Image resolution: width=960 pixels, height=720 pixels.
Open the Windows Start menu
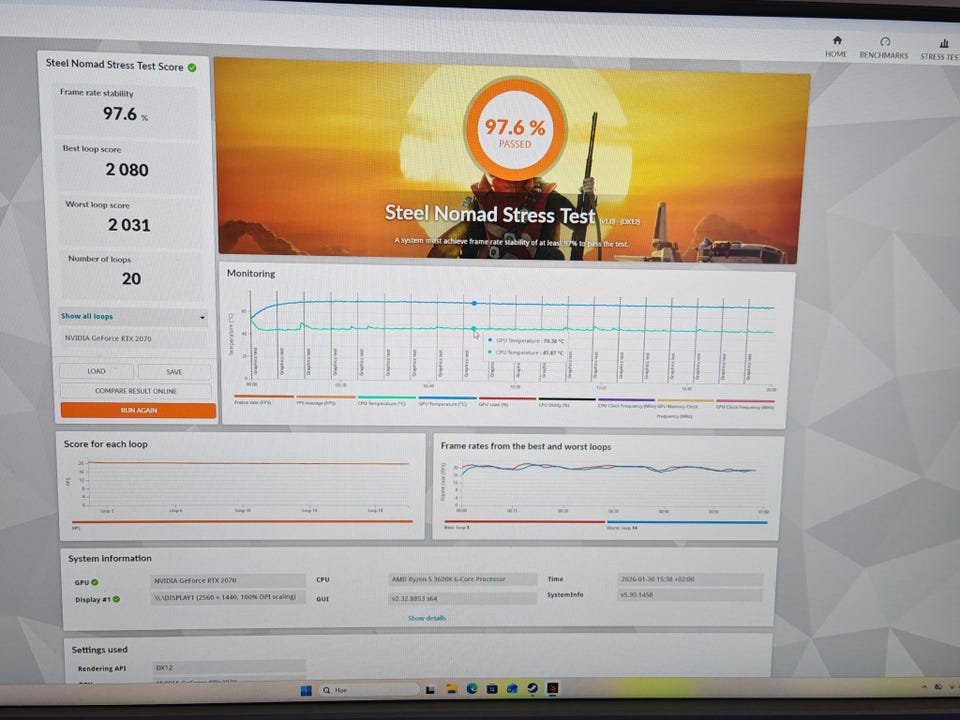point(306,690)
